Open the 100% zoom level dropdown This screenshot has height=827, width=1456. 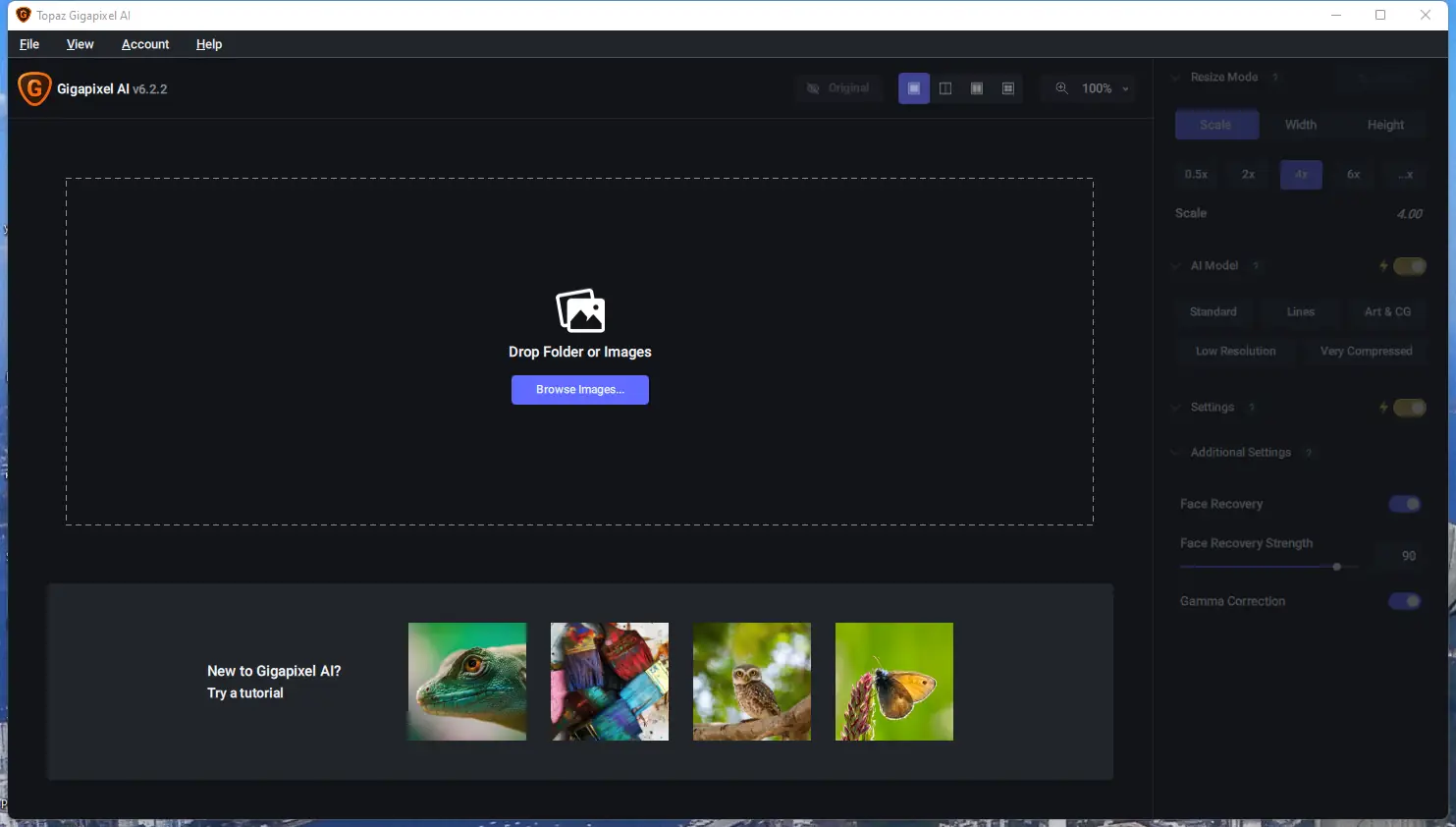pyautogui.click(x=1105, y=88)
